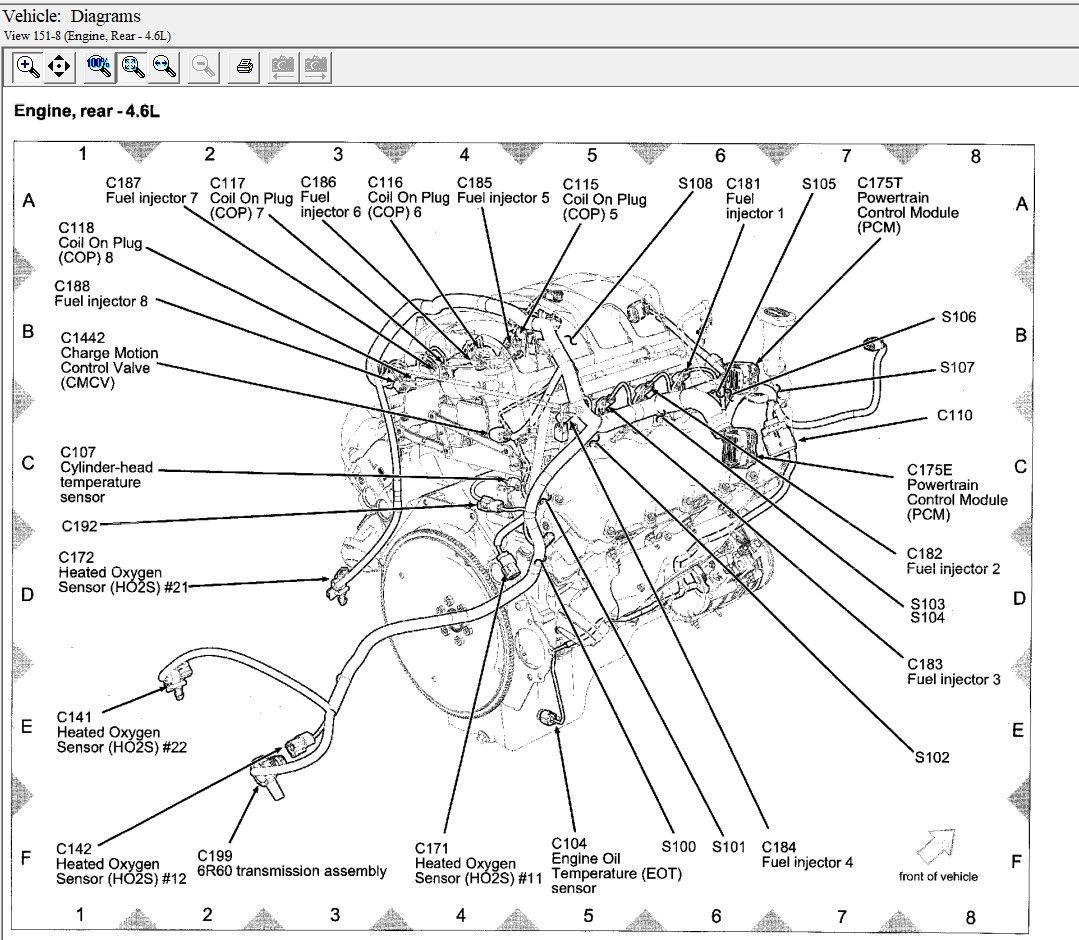Viewport: 1079px width, 940px height.
Task: Click the S102 splice label
Action: 931,757
